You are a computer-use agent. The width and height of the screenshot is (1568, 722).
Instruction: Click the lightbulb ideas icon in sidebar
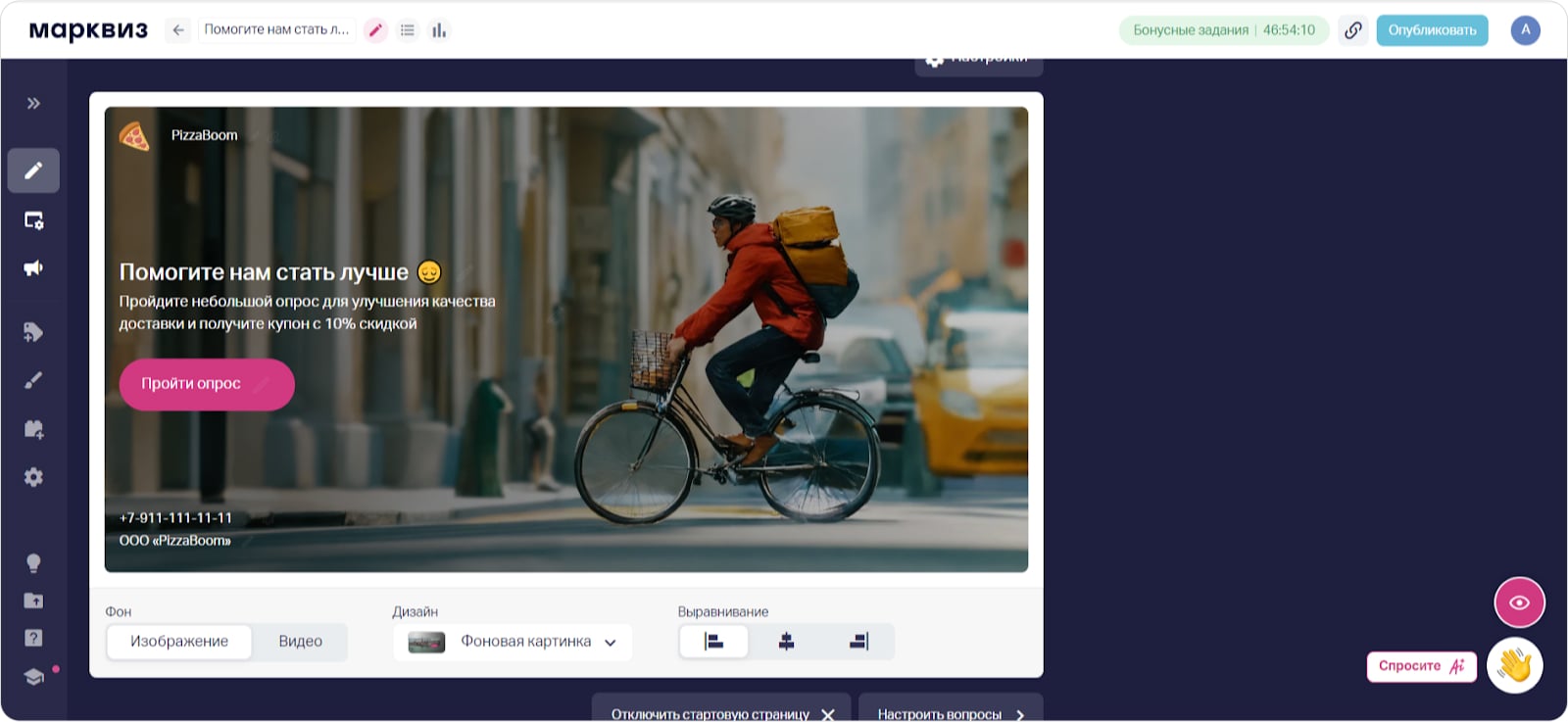coord(33,563)
